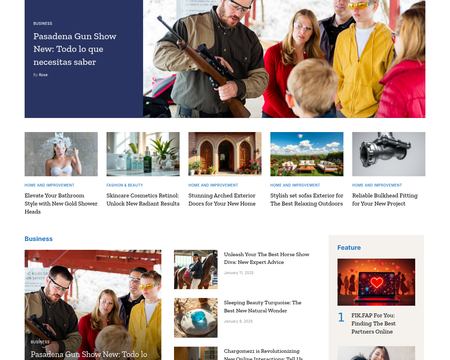
Task: Open the Pasadena Gun Show hero headline
Action: (75, 49)
